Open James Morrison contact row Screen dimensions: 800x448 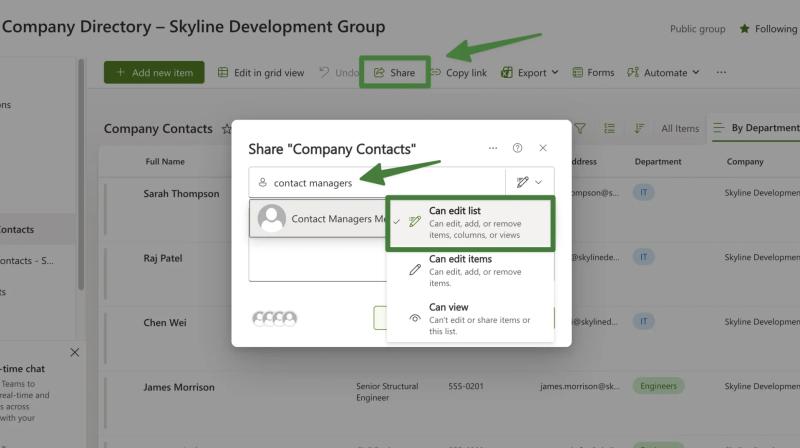[x=179, y=387]
